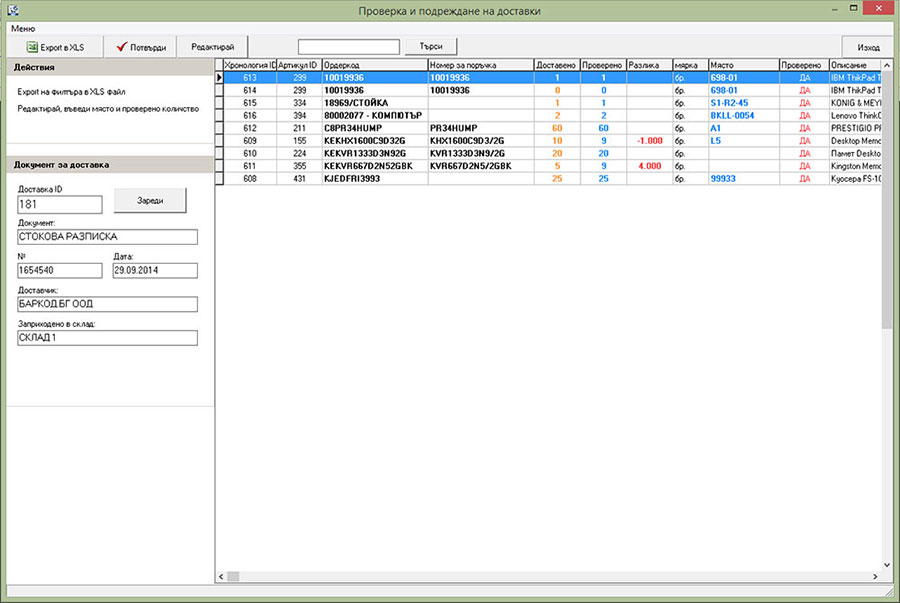
Task: Click the location cell 99933
Action: point(744,178)
